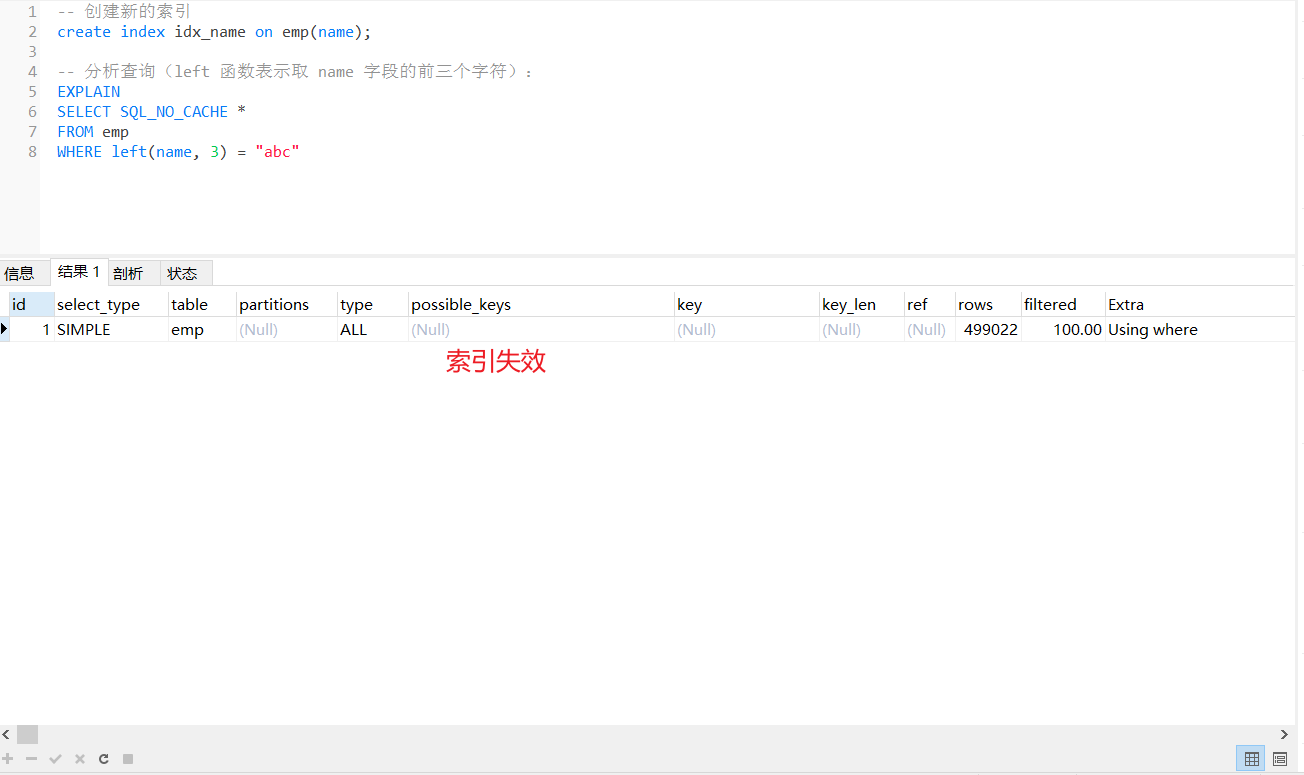Apply changes with the checkmark icon
Screen dimensions: 1304x775
pos(56,759)
